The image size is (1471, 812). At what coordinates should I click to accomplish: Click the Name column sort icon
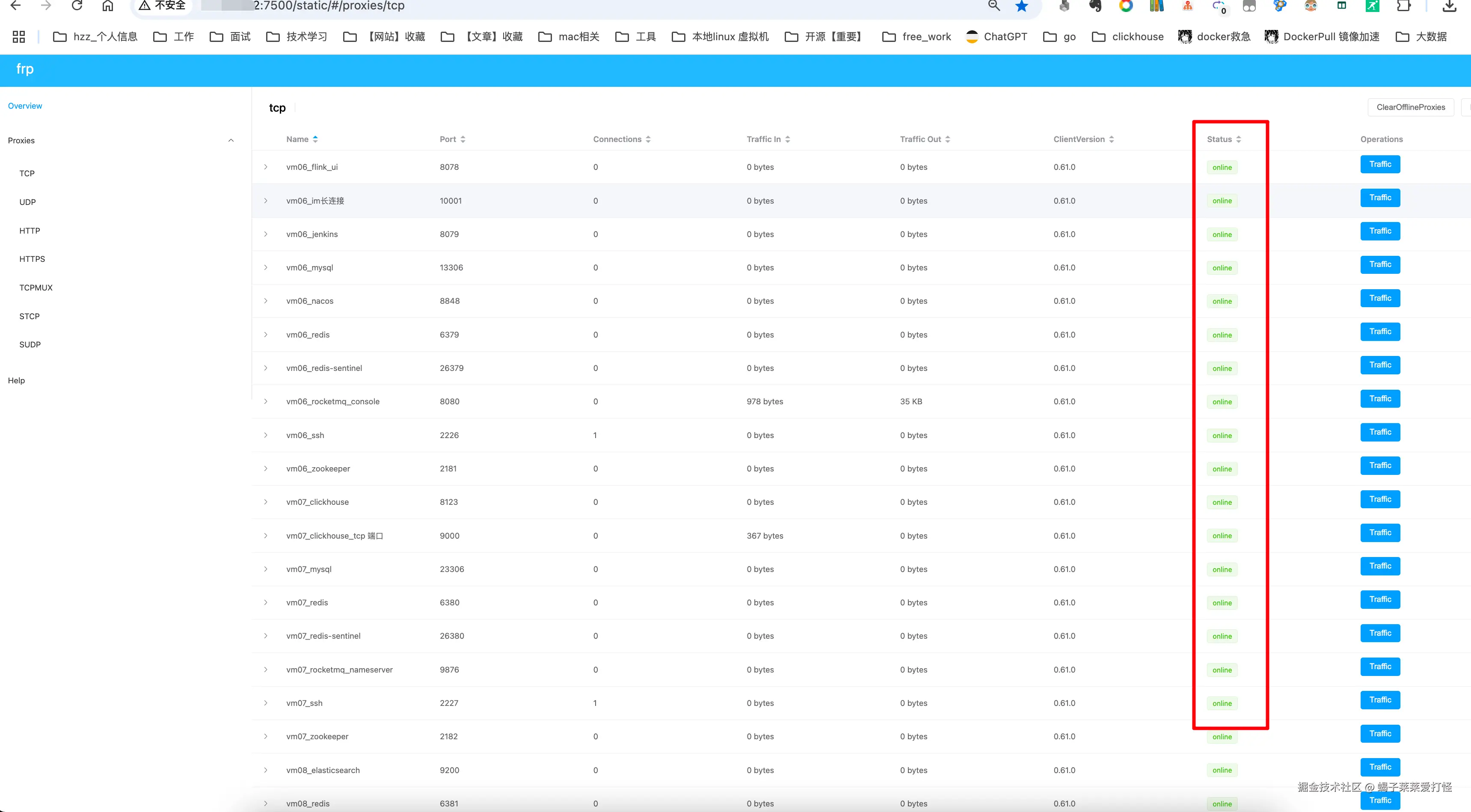(x=315, y=139)
